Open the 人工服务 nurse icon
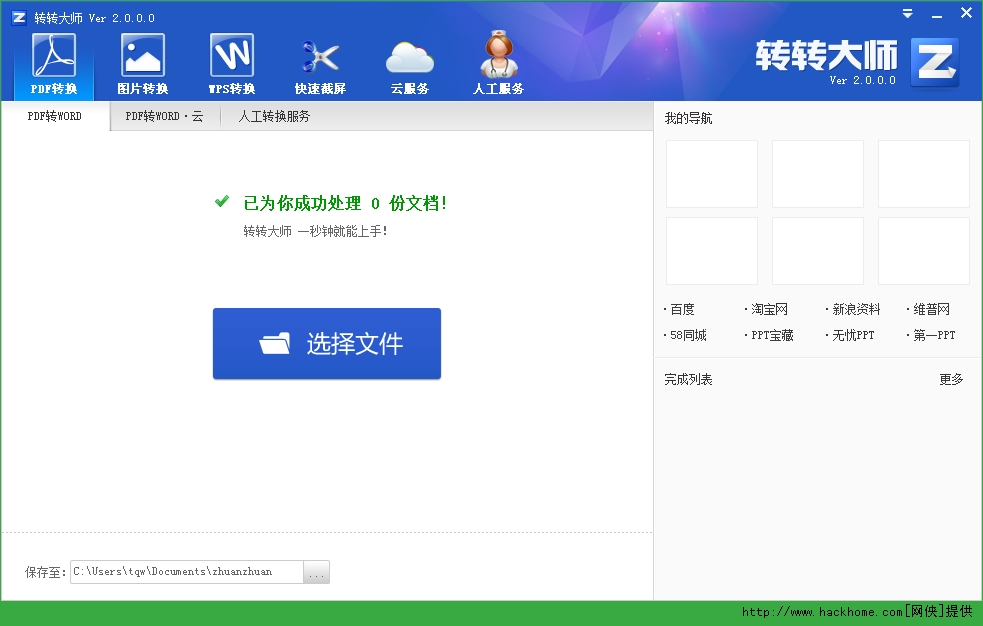The width and height of the screenshot is (983, 626). (498, 65)
